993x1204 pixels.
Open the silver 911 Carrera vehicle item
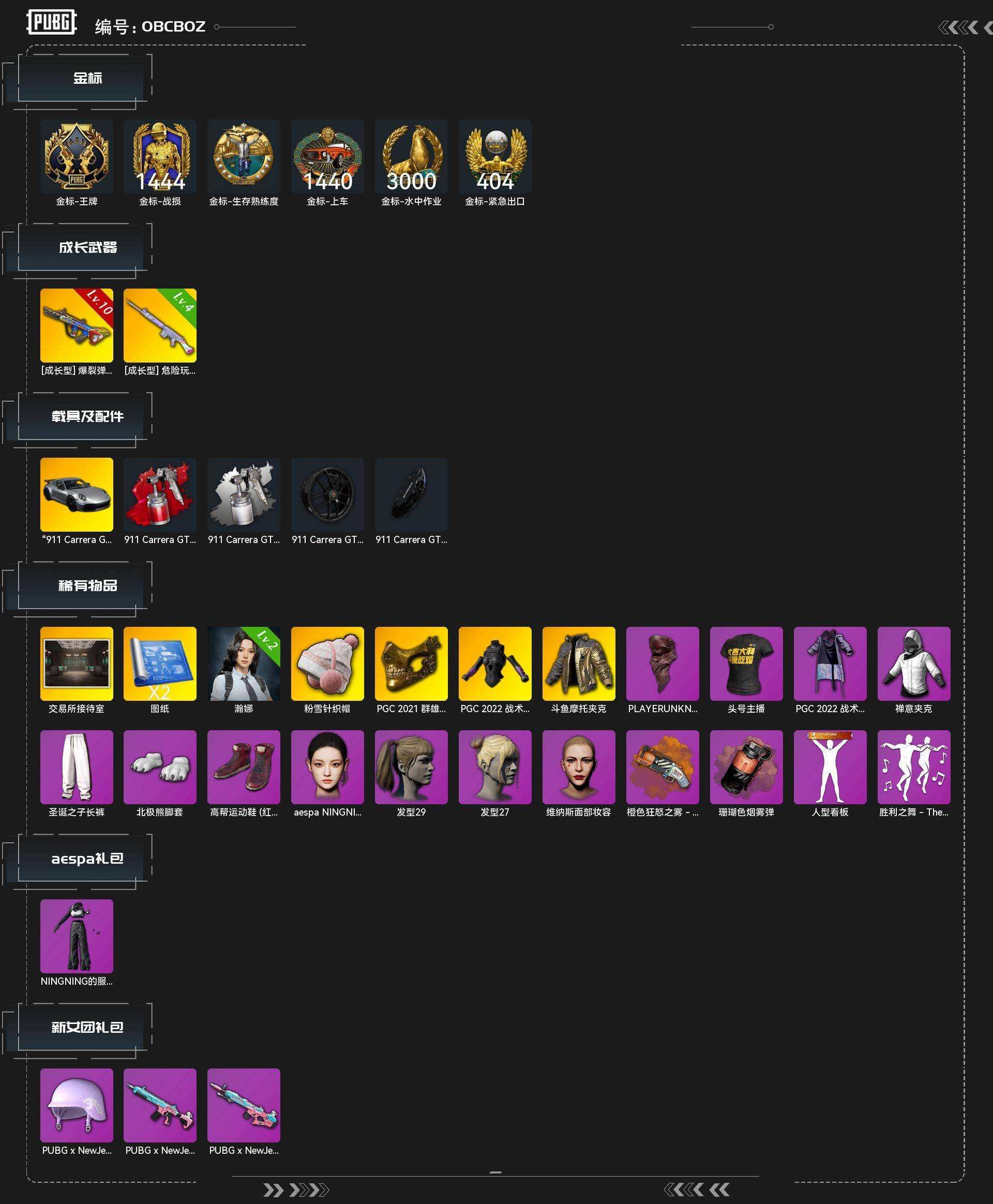coord(77,495)
